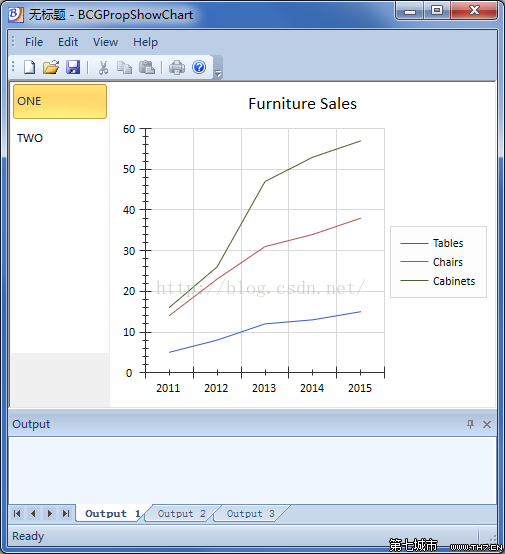Click the 60 y-axis label

point(129,129)
